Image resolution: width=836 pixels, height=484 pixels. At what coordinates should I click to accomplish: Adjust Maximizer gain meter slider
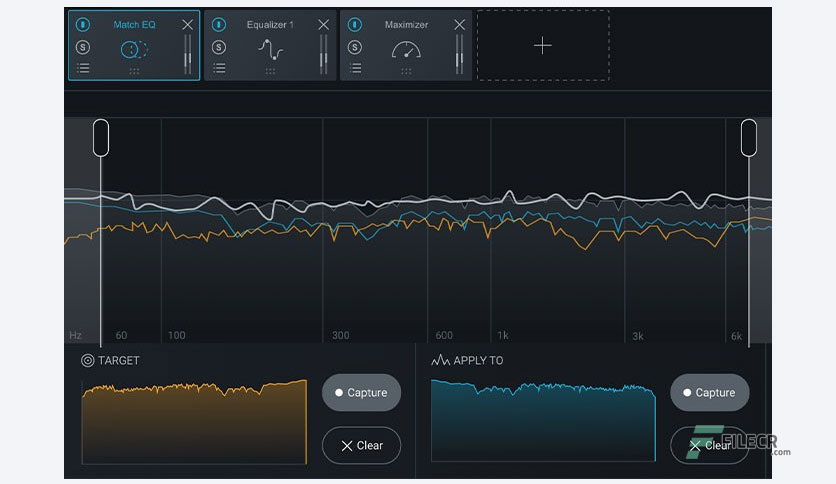tap(459, 54)
